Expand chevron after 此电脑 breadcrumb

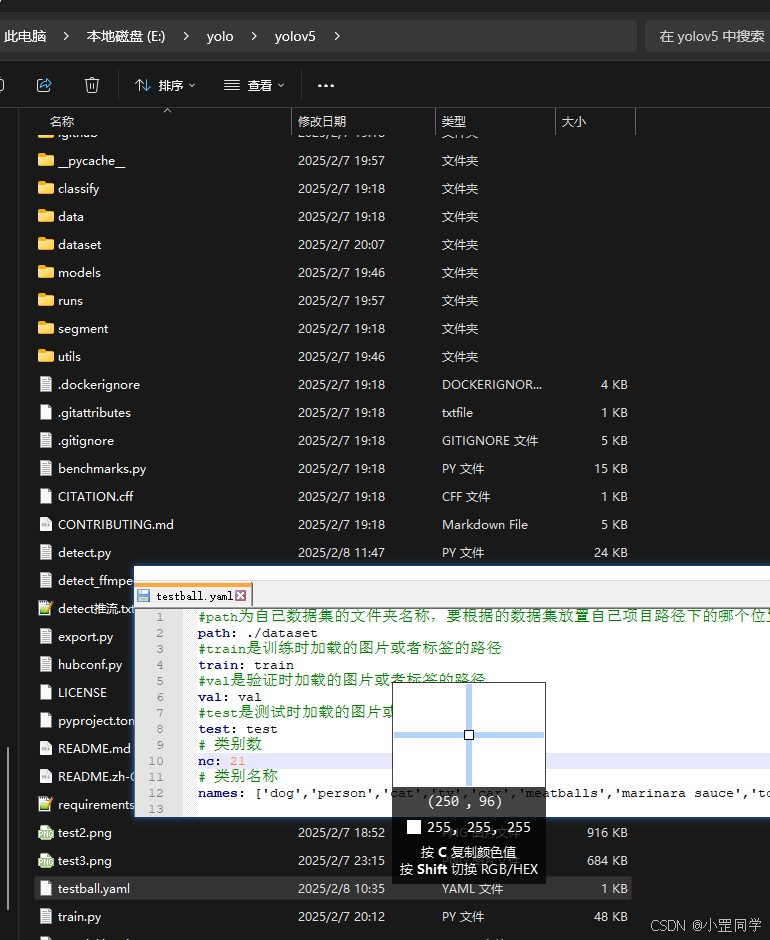66,37
